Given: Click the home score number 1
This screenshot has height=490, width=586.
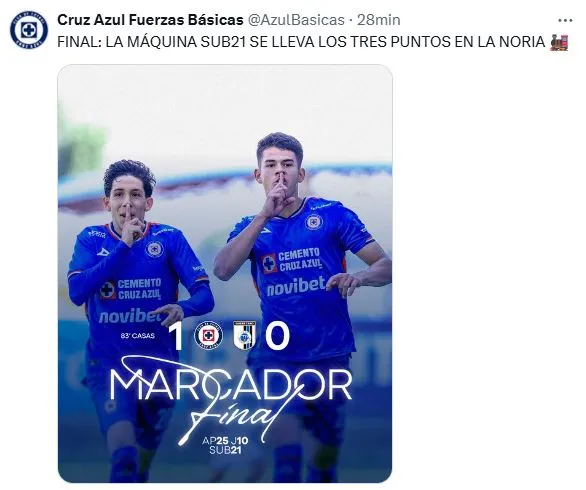Looking at the screenshot, I should (x=176, y=336).
